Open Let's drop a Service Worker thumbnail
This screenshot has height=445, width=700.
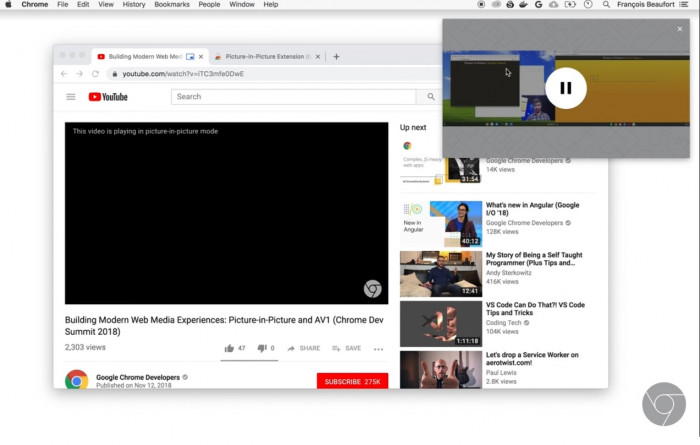[441, 370]
